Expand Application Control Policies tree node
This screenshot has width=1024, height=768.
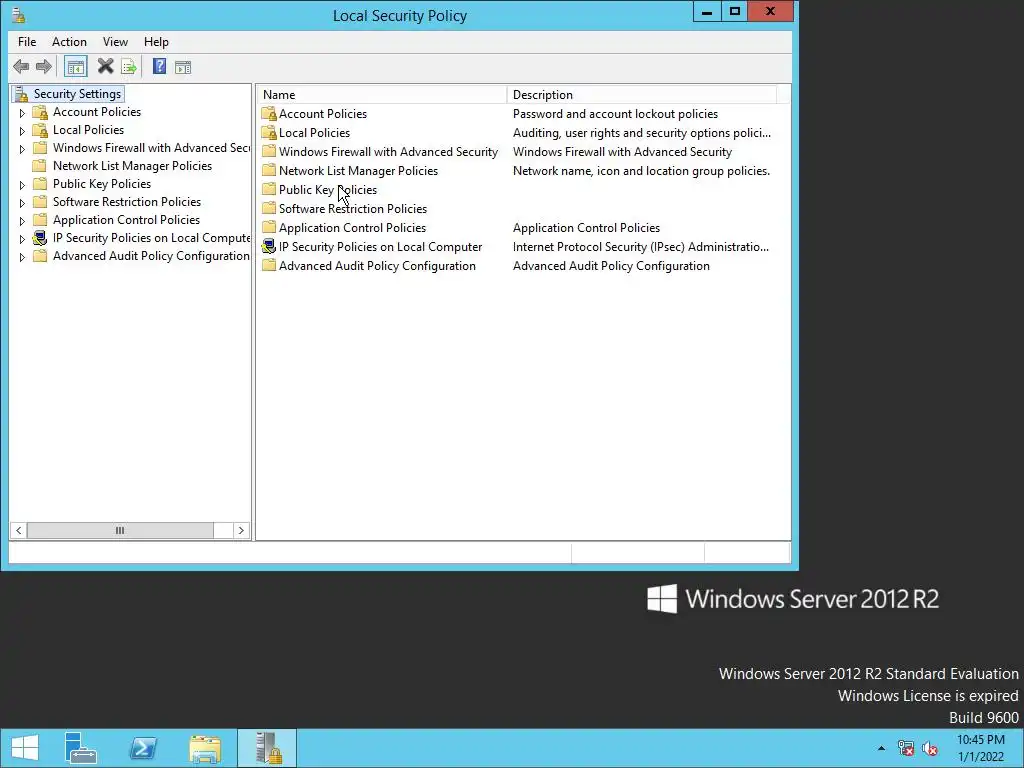point(22,221)
